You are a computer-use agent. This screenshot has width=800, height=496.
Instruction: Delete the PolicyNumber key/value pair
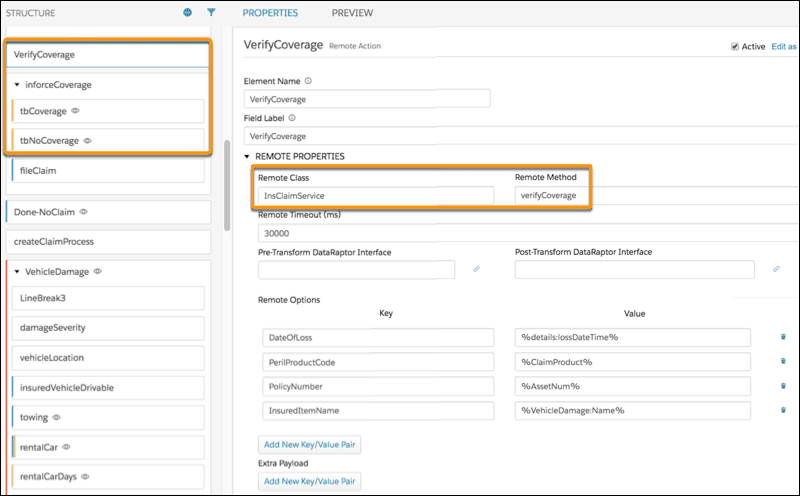[x=783, y=386]
